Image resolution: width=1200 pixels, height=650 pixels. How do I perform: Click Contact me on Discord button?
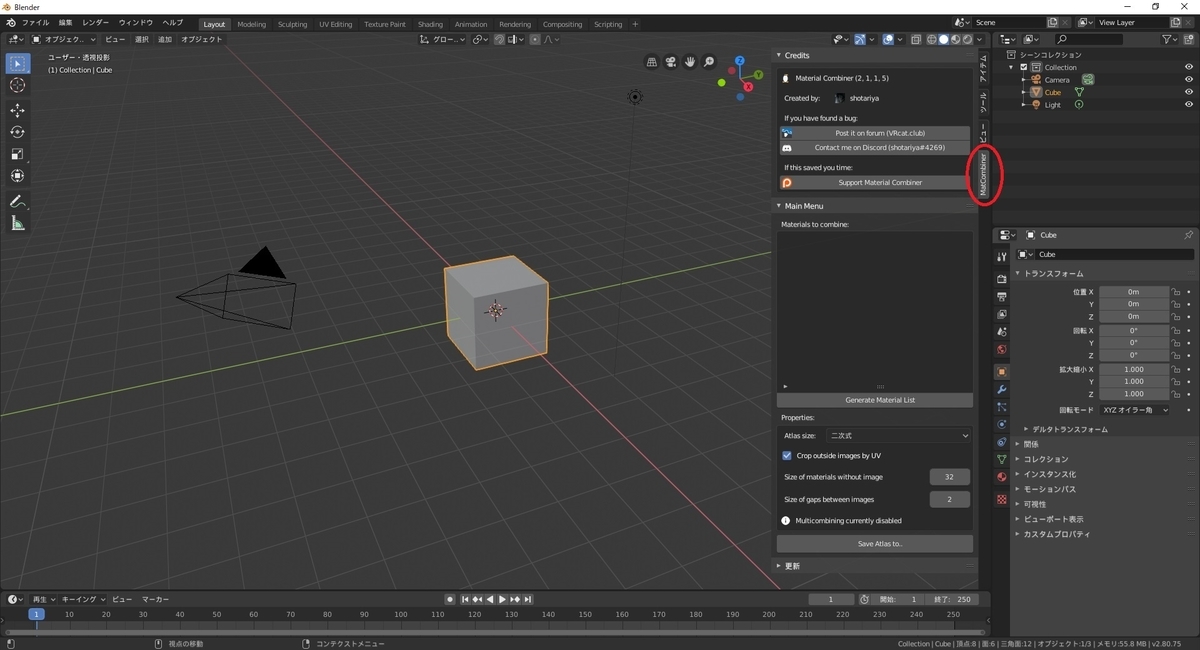click(x=875, y=147)
